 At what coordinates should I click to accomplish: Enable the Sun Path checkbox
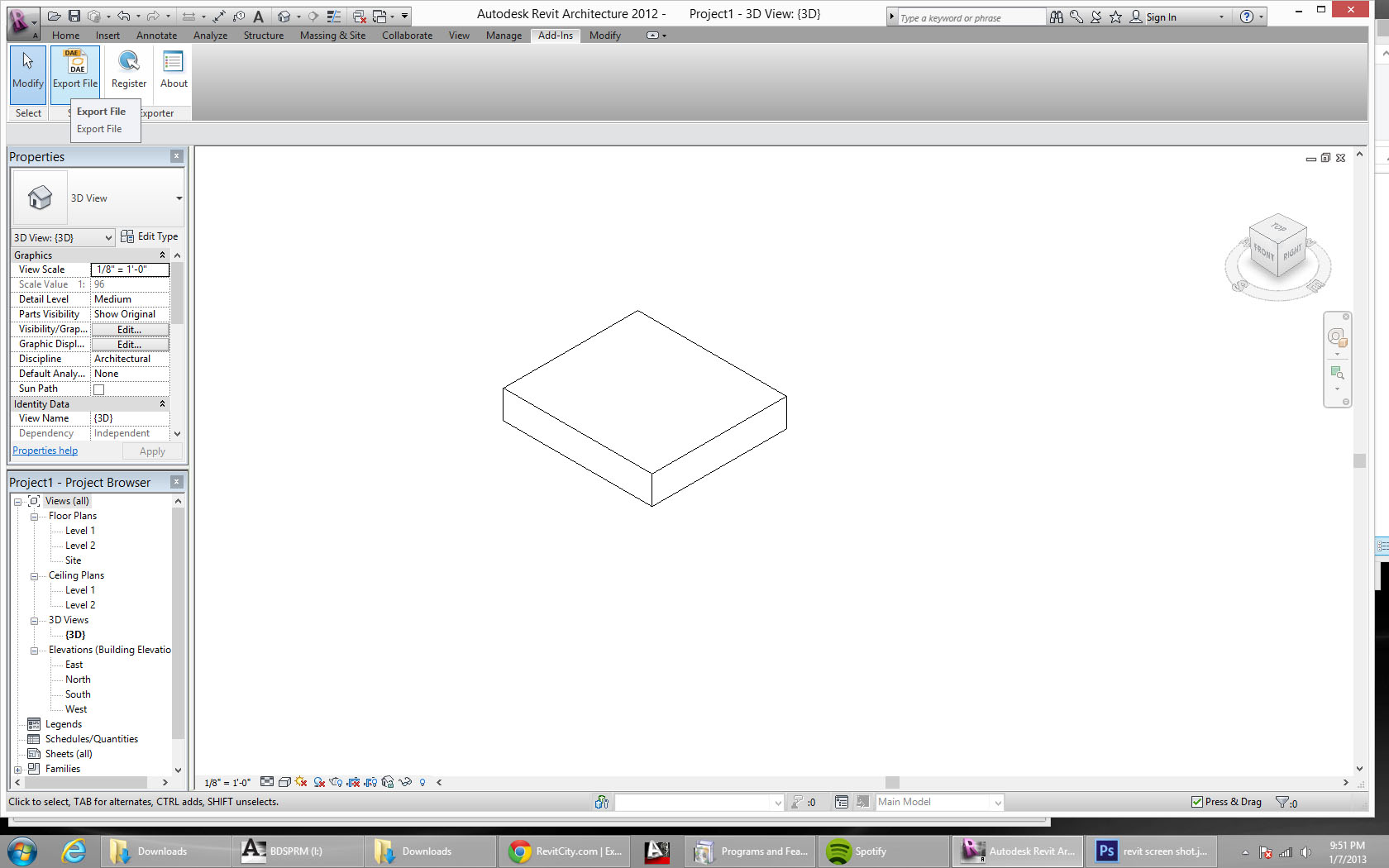(x=99, y=389)
